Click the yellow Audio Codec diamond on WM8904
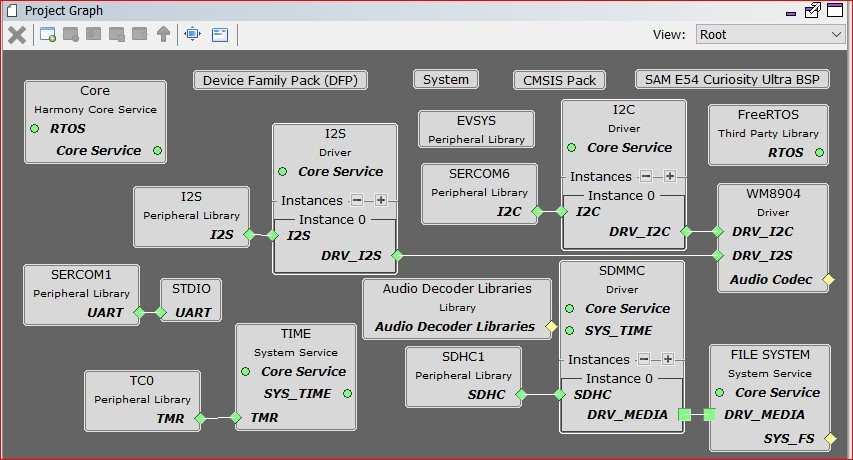The height and width of the screenshot is (460, 853). point(828,279)
